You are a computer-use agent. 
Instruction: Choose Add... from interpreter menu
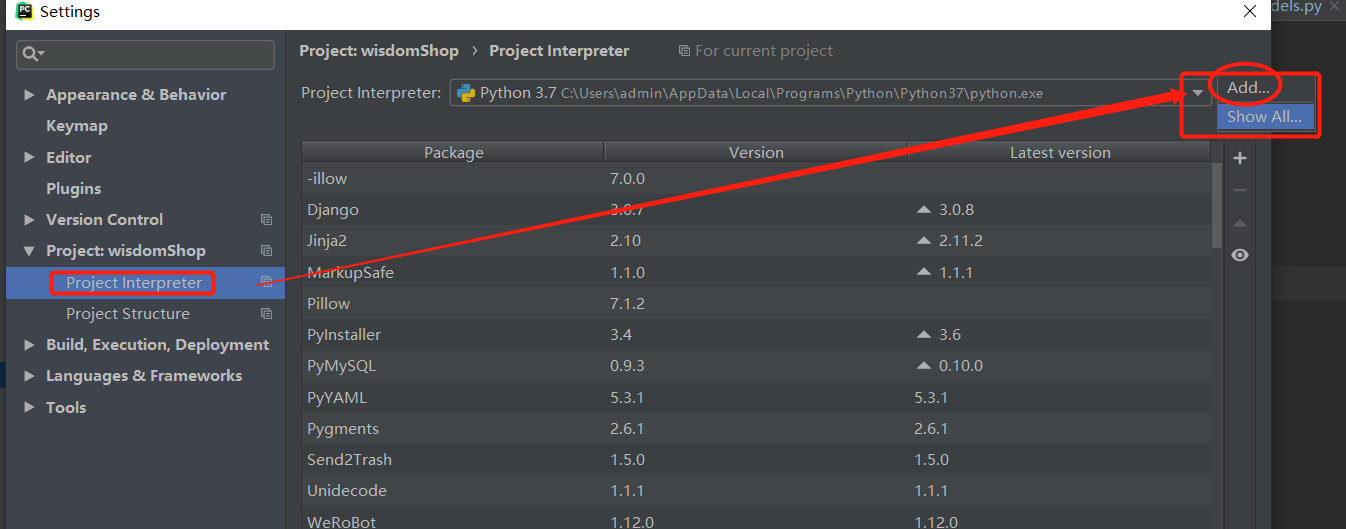point(1248,88)
